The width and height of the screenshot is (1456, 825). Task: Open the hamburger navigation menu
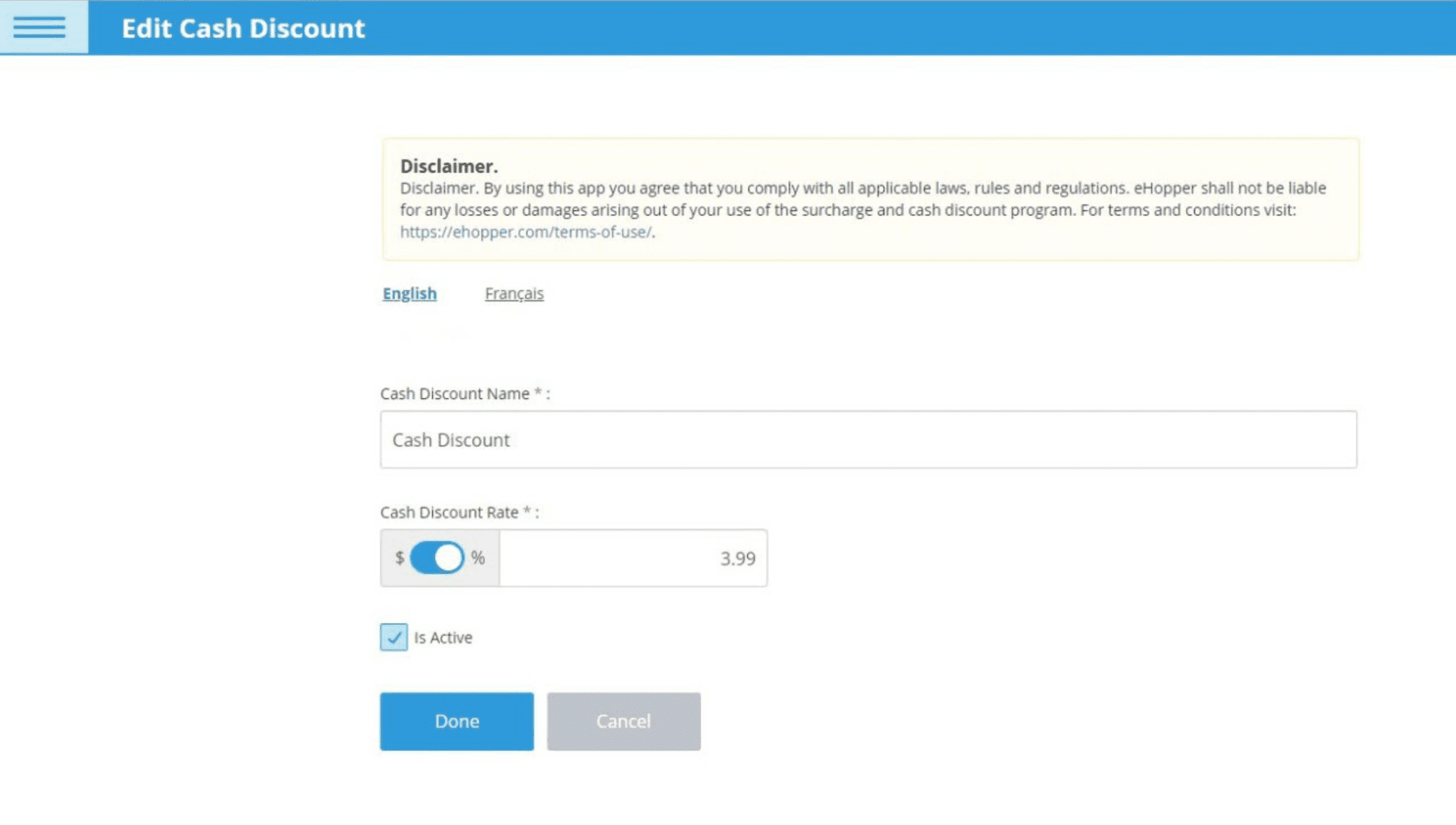[41, 28]
